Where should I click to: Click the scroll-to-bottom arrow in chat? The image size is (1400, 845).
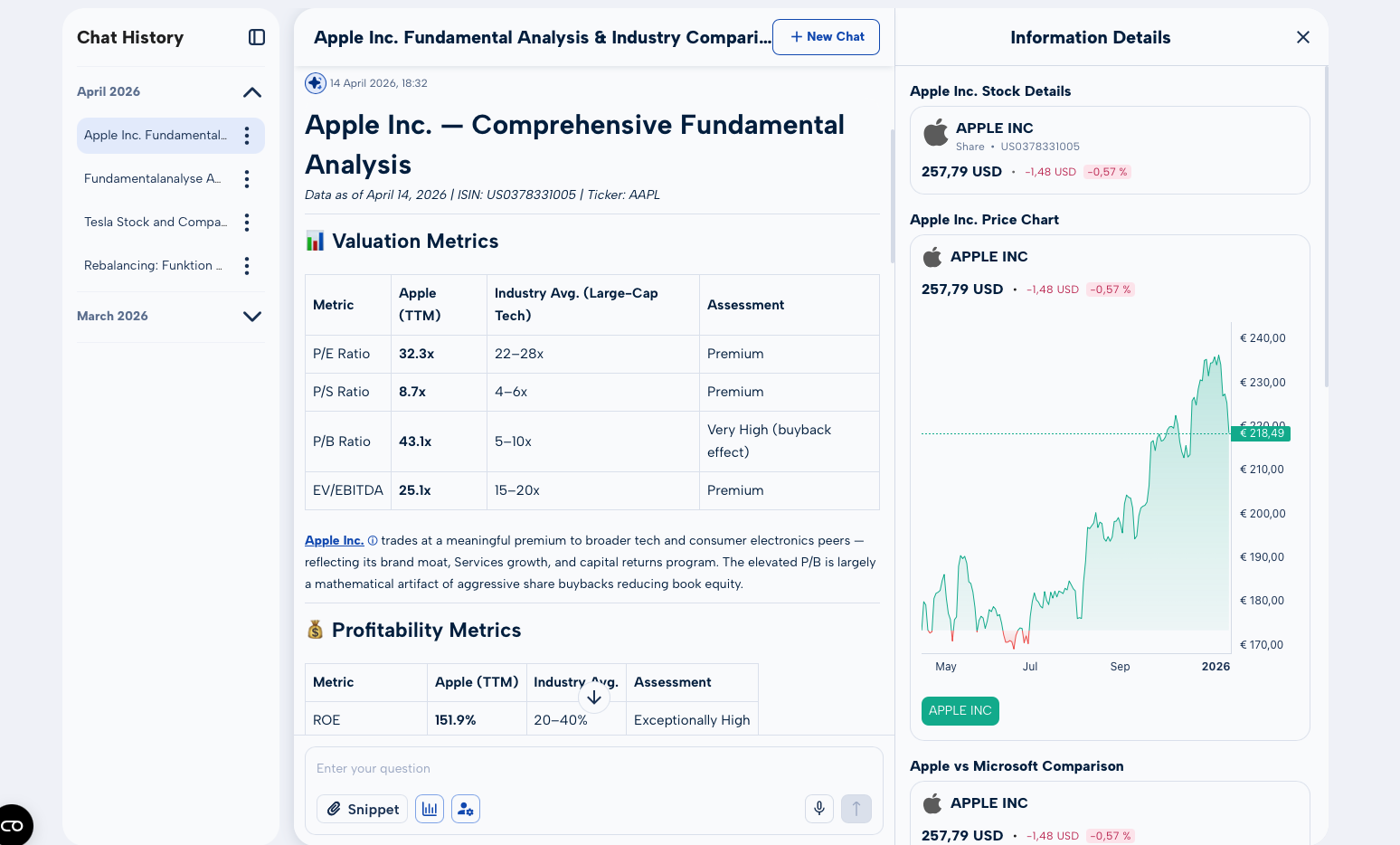click(594, 697)
